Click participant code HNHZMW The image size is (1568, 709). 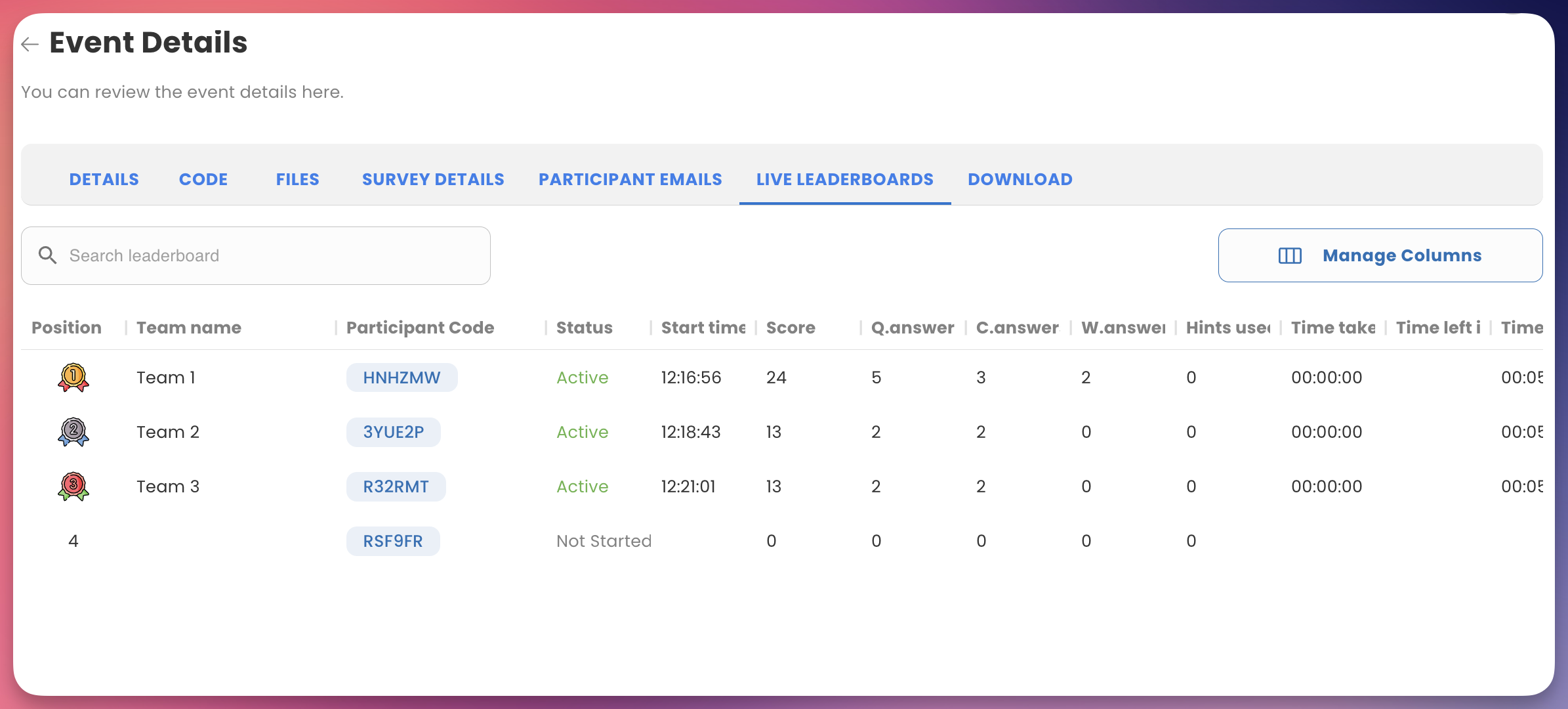tap(402, 377)
